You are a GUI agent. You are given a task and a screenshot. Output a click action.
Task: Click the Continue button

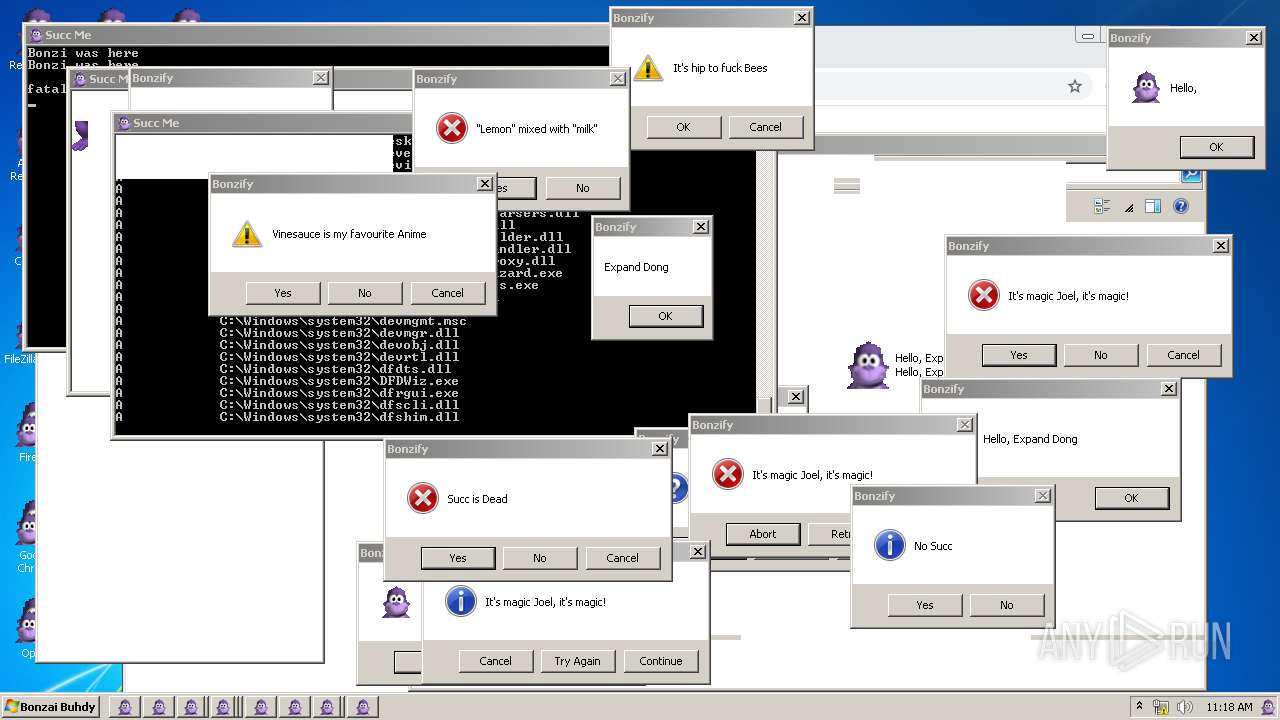661,661
